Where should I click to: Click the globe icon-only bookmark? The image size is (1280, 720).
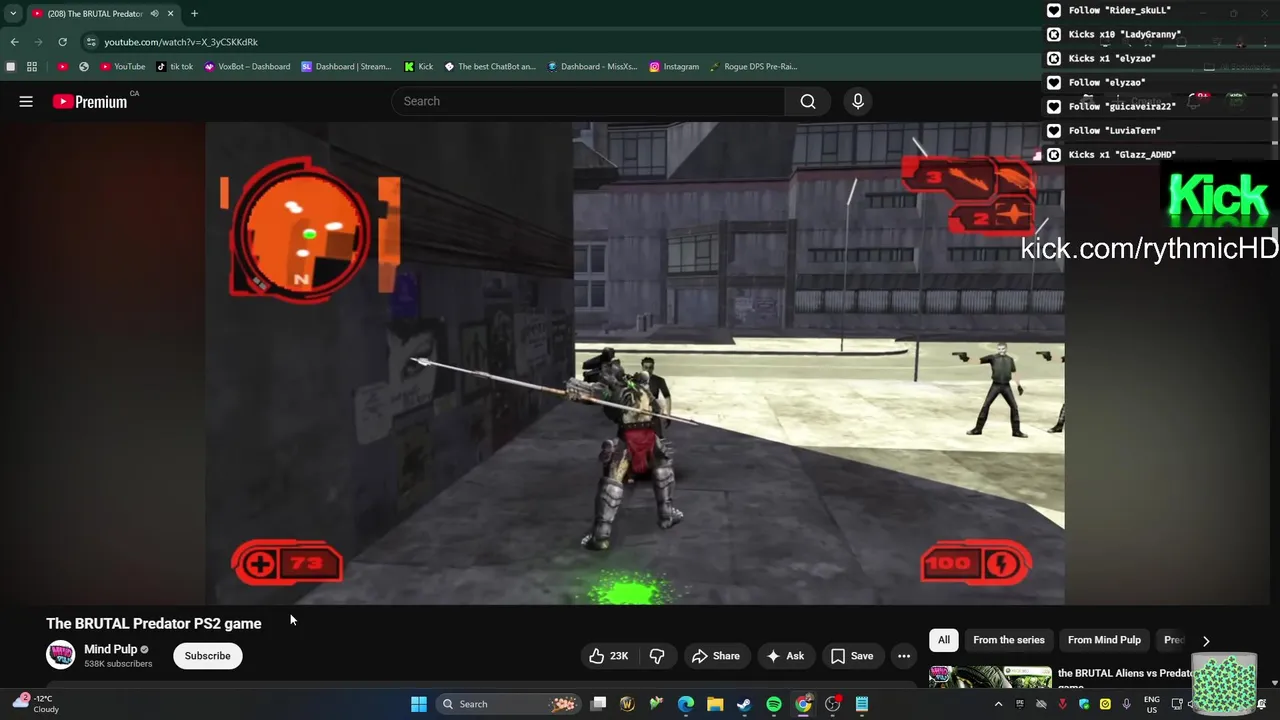tap(84, 67)
